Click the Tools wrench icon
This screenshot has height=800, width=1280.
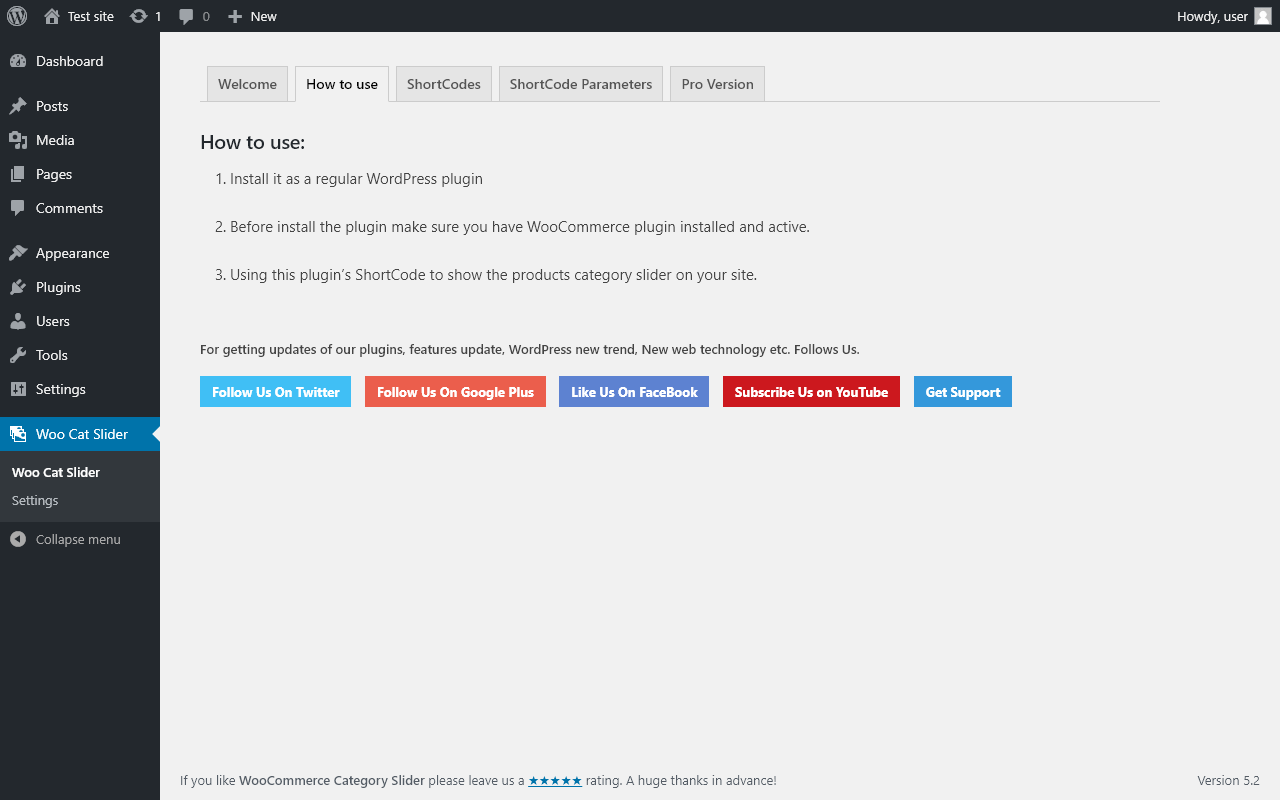point(18,355)
